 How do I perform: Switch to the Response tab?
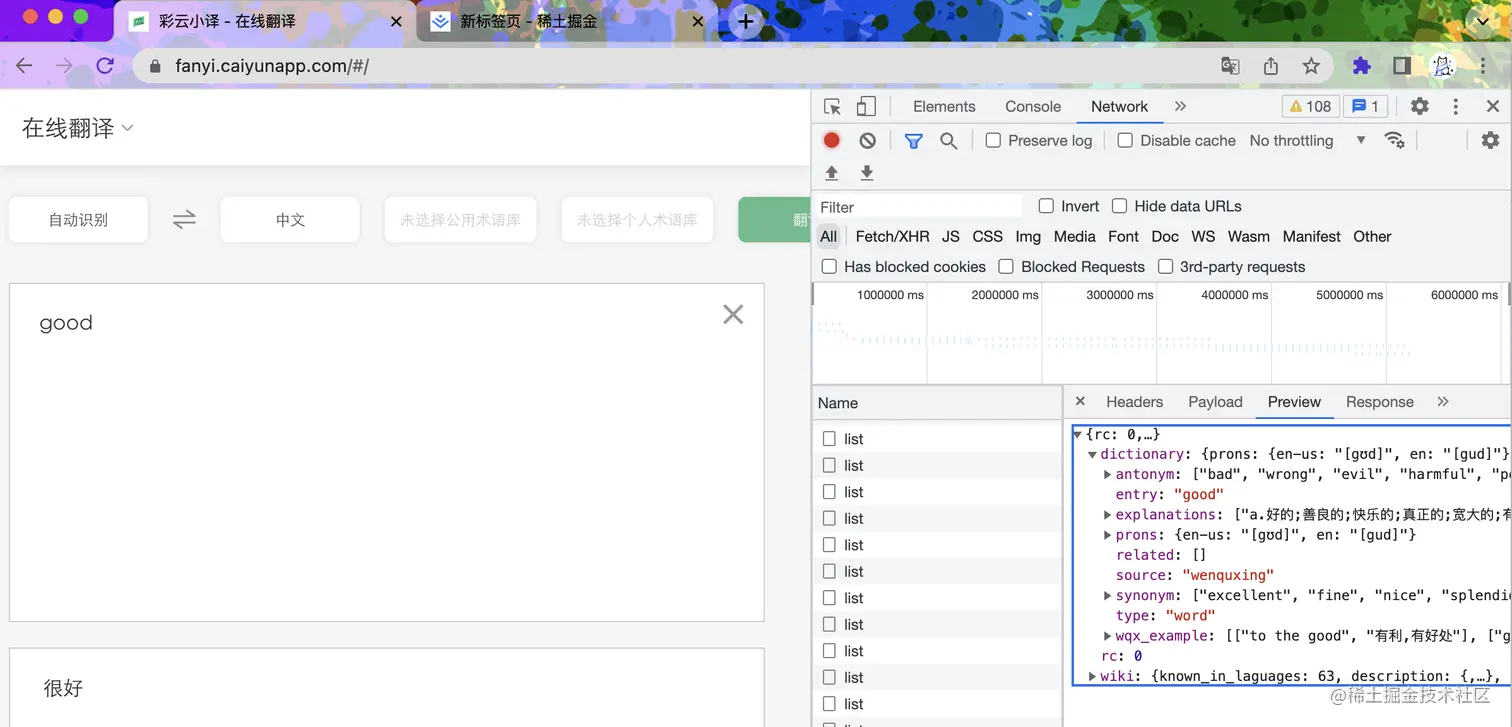coord(1379,401)
